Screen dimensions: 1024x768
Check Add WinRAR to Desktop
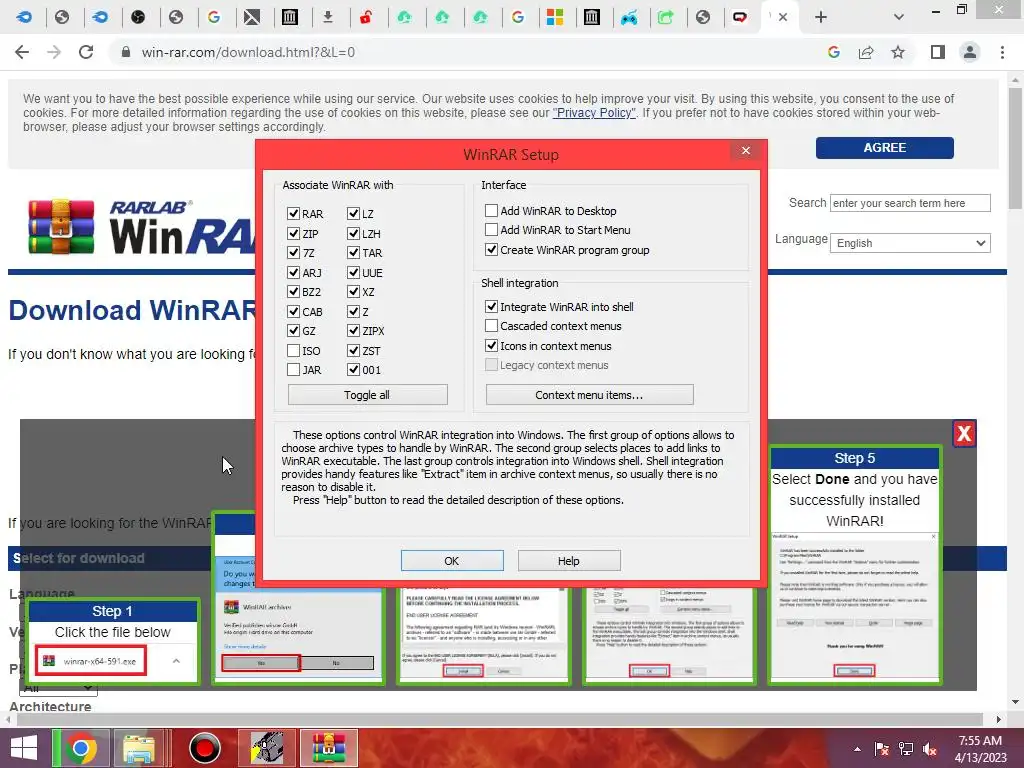pos(491,210)
